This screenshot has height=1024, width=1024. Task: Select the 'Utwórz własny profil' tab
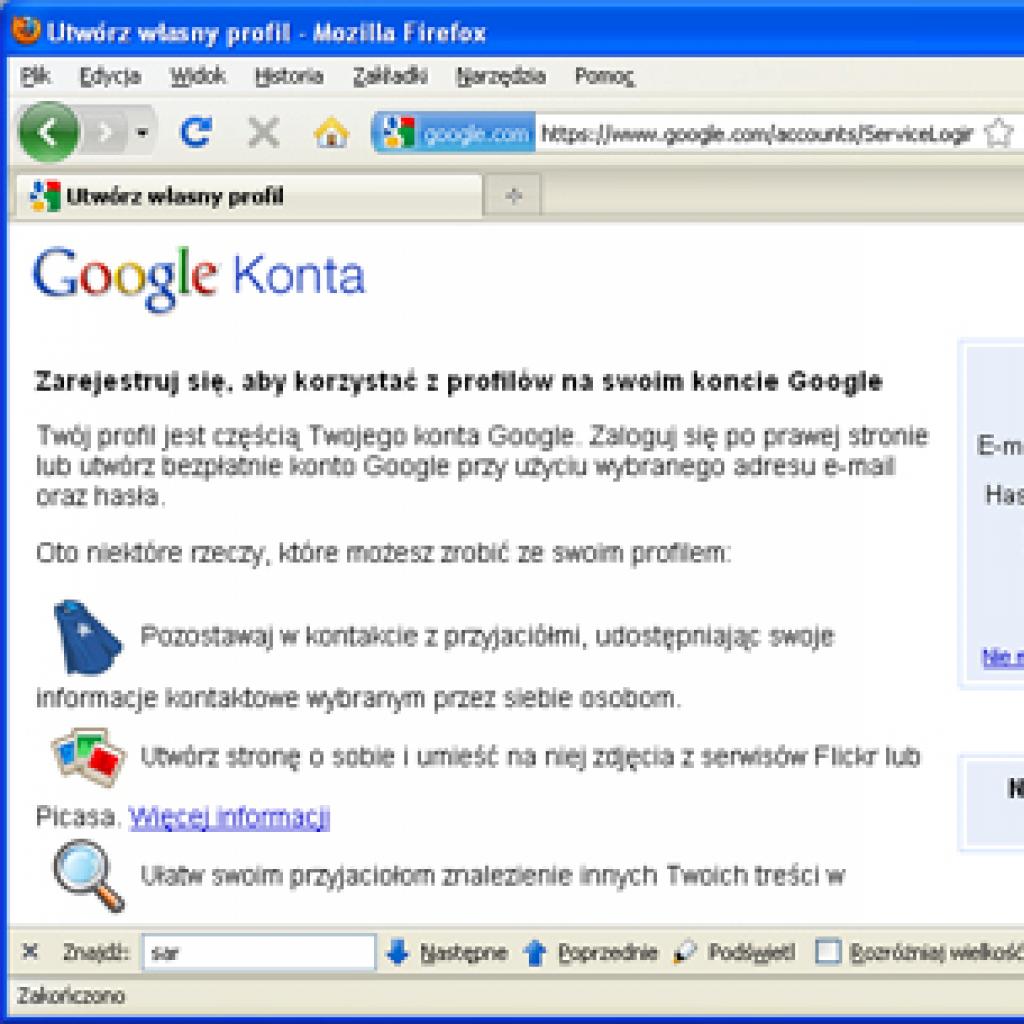[x=249, y=196]
